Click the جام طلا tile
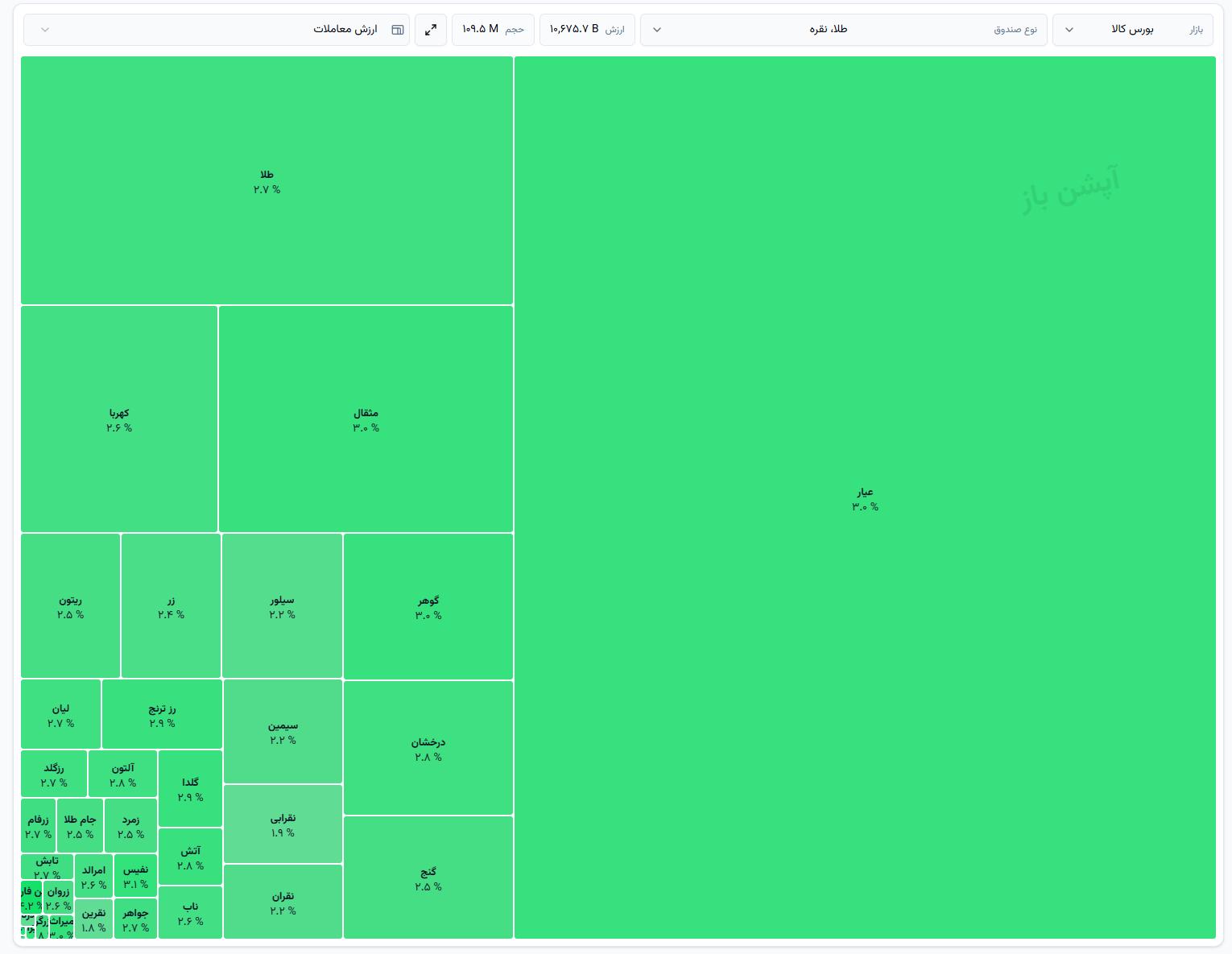 click(80, 826)
